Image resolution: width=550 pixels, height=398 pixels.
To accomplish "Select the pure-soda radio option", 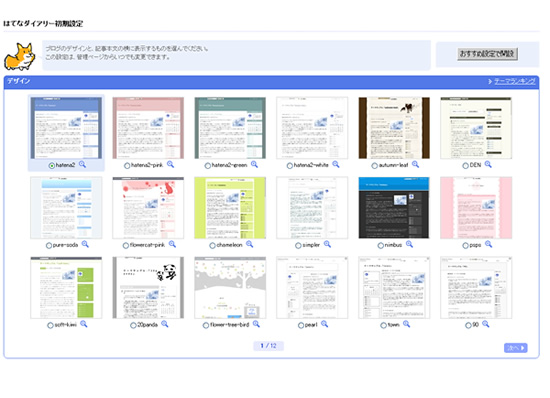I will (49, 245).
